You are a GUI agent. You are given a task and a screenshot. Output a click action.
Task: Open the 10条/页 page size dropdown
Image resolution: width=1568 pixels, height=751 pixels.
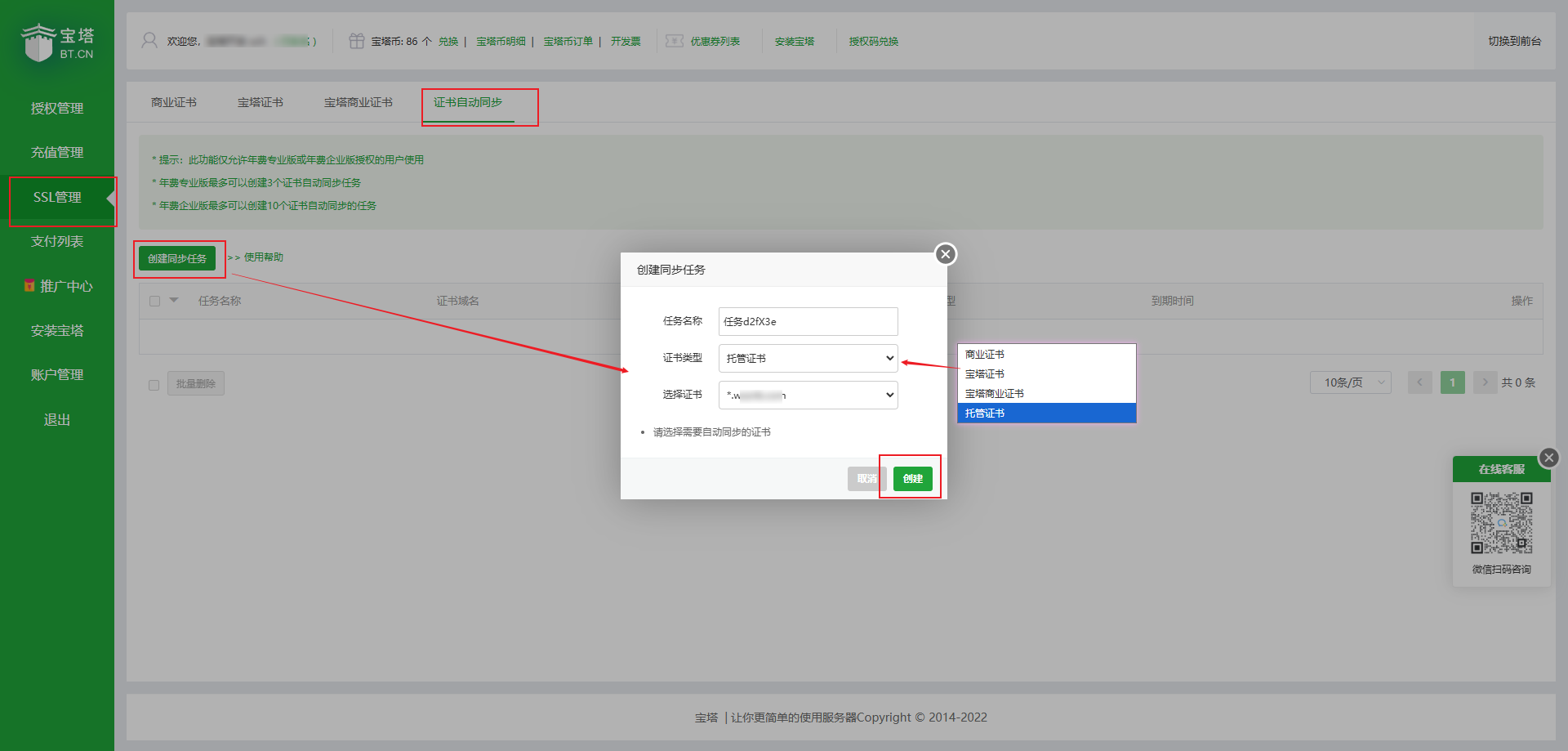pos(1351,382)
